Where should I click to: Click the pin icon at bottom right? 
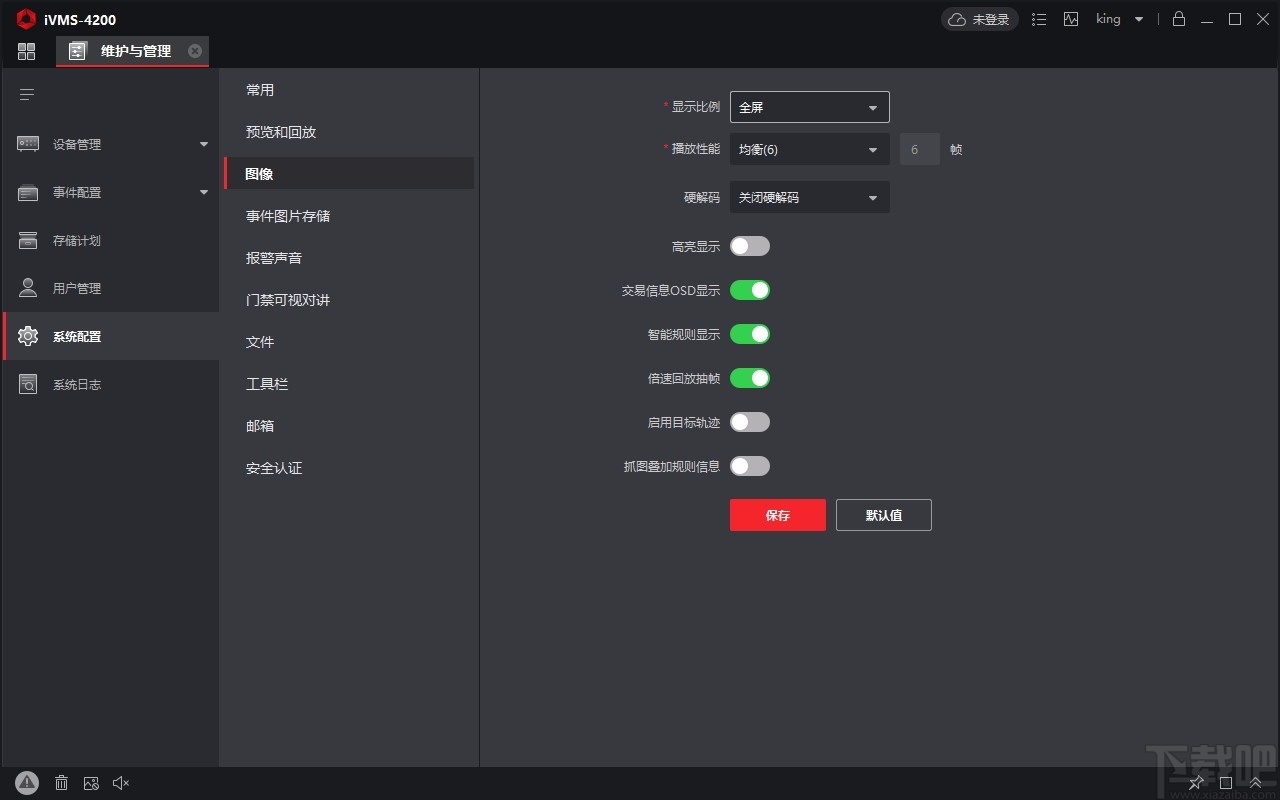tap(1196, 783)
